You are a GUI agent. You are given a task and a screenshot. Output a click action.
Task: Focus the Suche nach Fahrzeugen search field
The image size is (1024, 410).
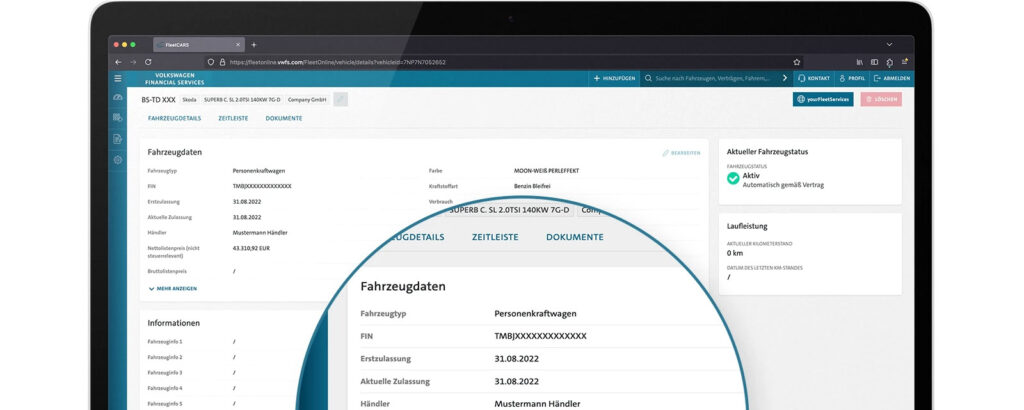714,78
